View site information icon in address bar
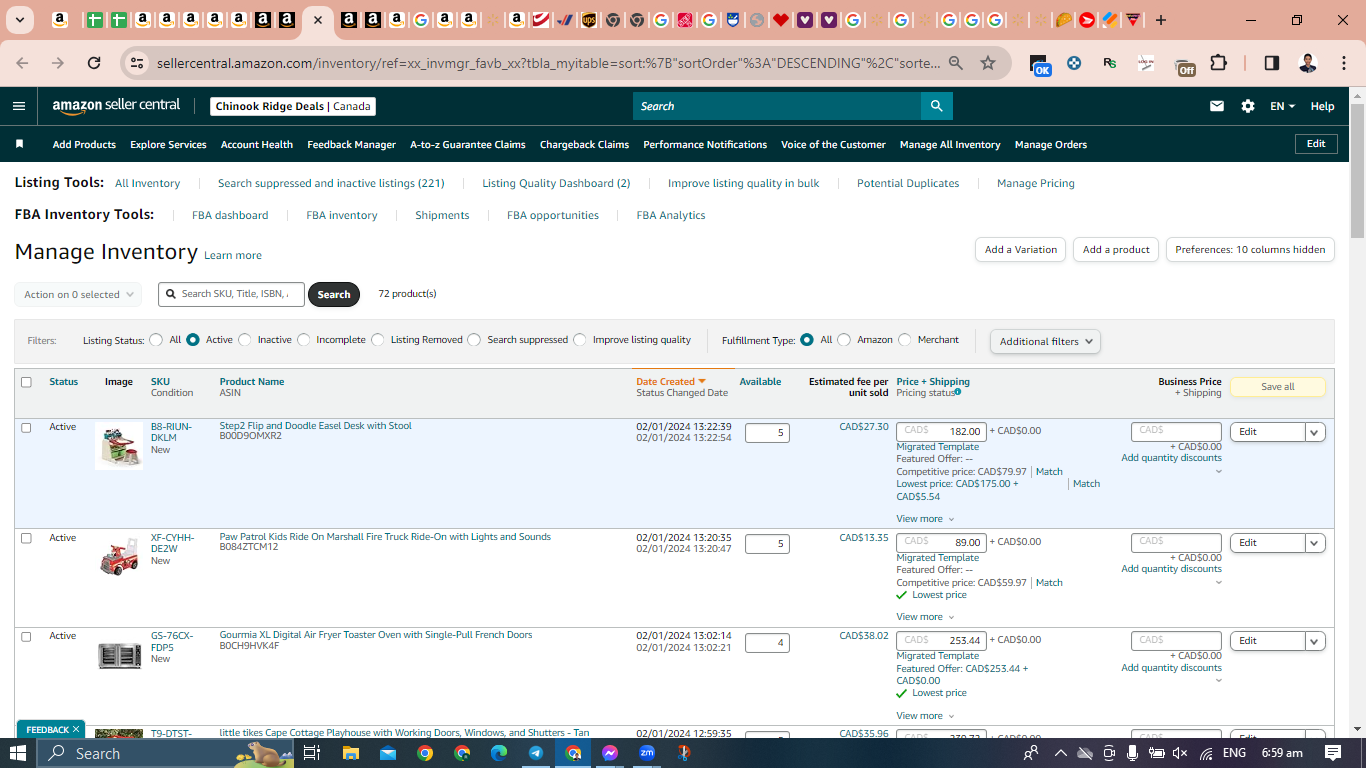 coord(138,63)
